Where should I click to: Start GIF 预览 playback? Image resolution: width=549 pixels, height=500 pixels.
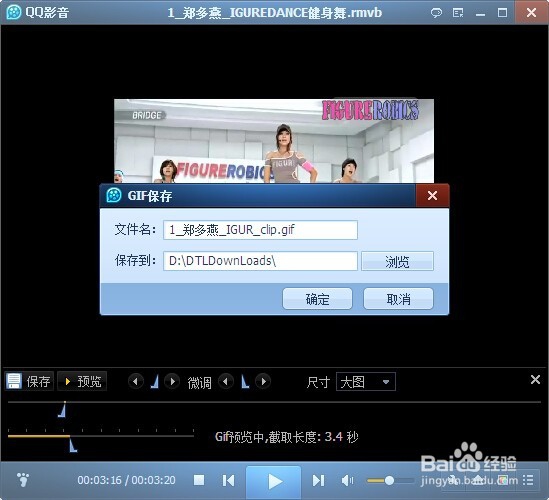pos(82,381)
